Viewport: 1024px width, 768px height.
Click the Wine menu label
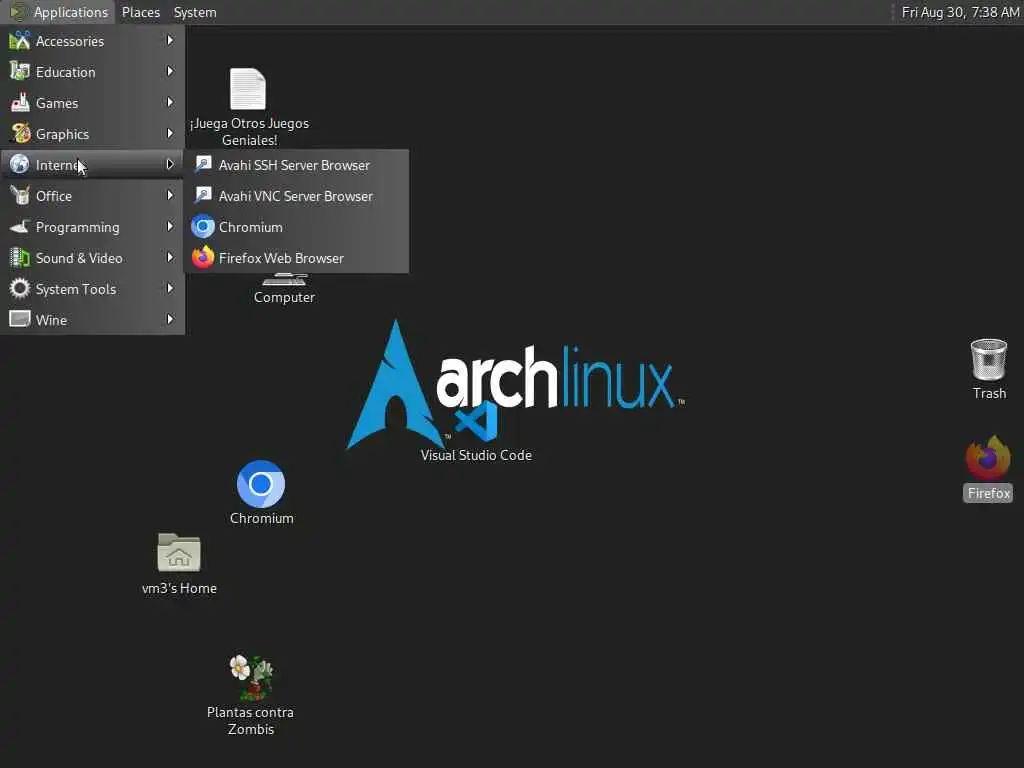(51, 320)
